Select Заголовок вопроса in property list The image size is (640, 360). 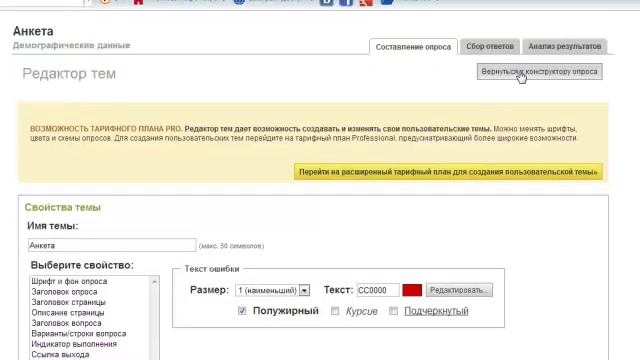tap(67, 323)
